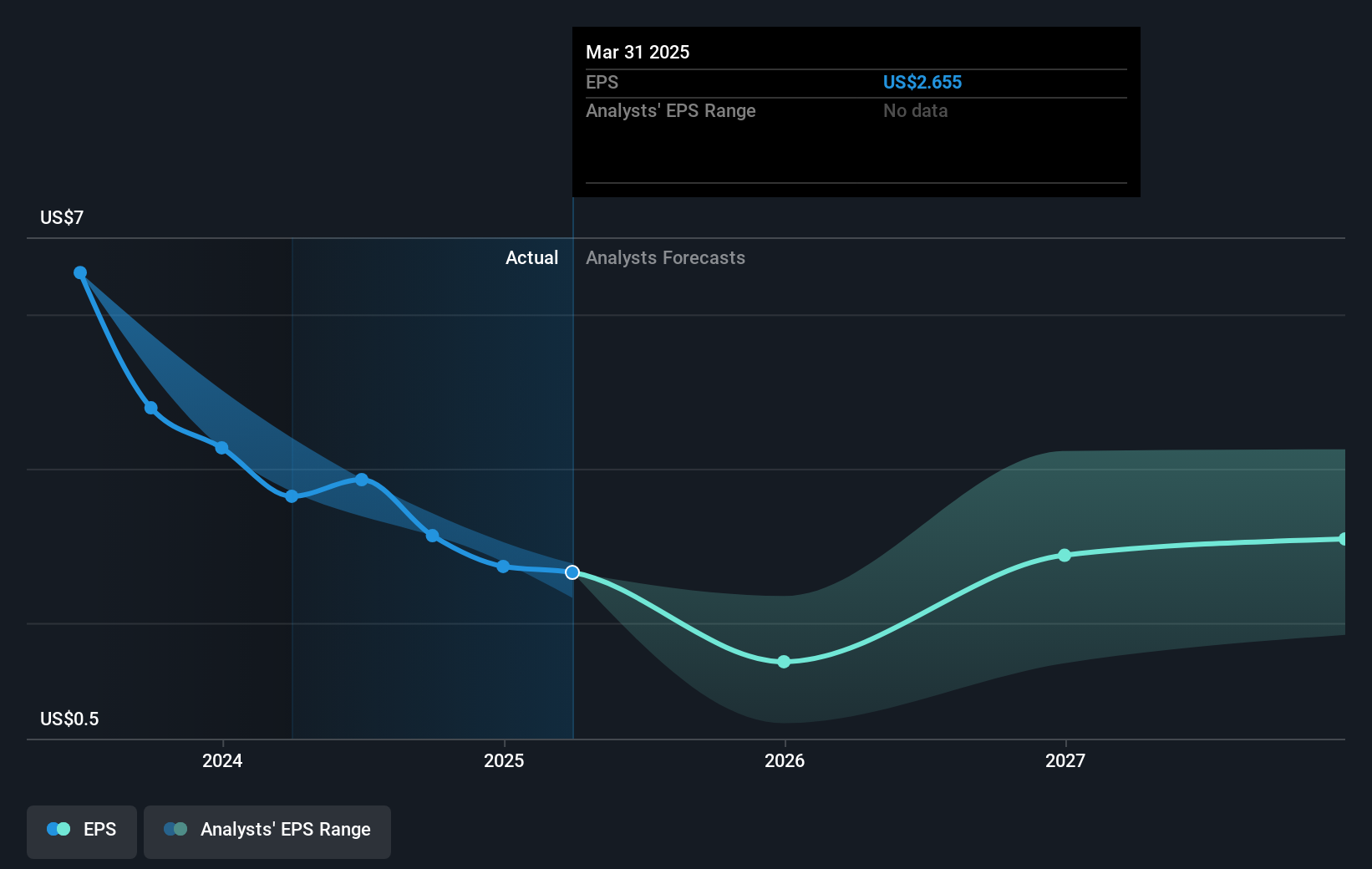Image resolution: width=1372 pixels, height=869 pixels.
Task: Toggle the Analysts' EPS Range legend button
Action: tap(267, 831)
